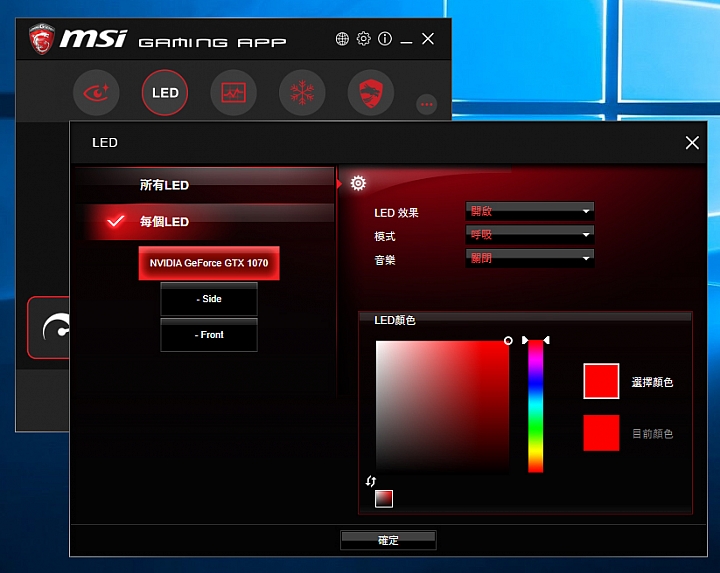Open the hardware monitor graph icon
This screenshot has height=573, width=720.
233,93
